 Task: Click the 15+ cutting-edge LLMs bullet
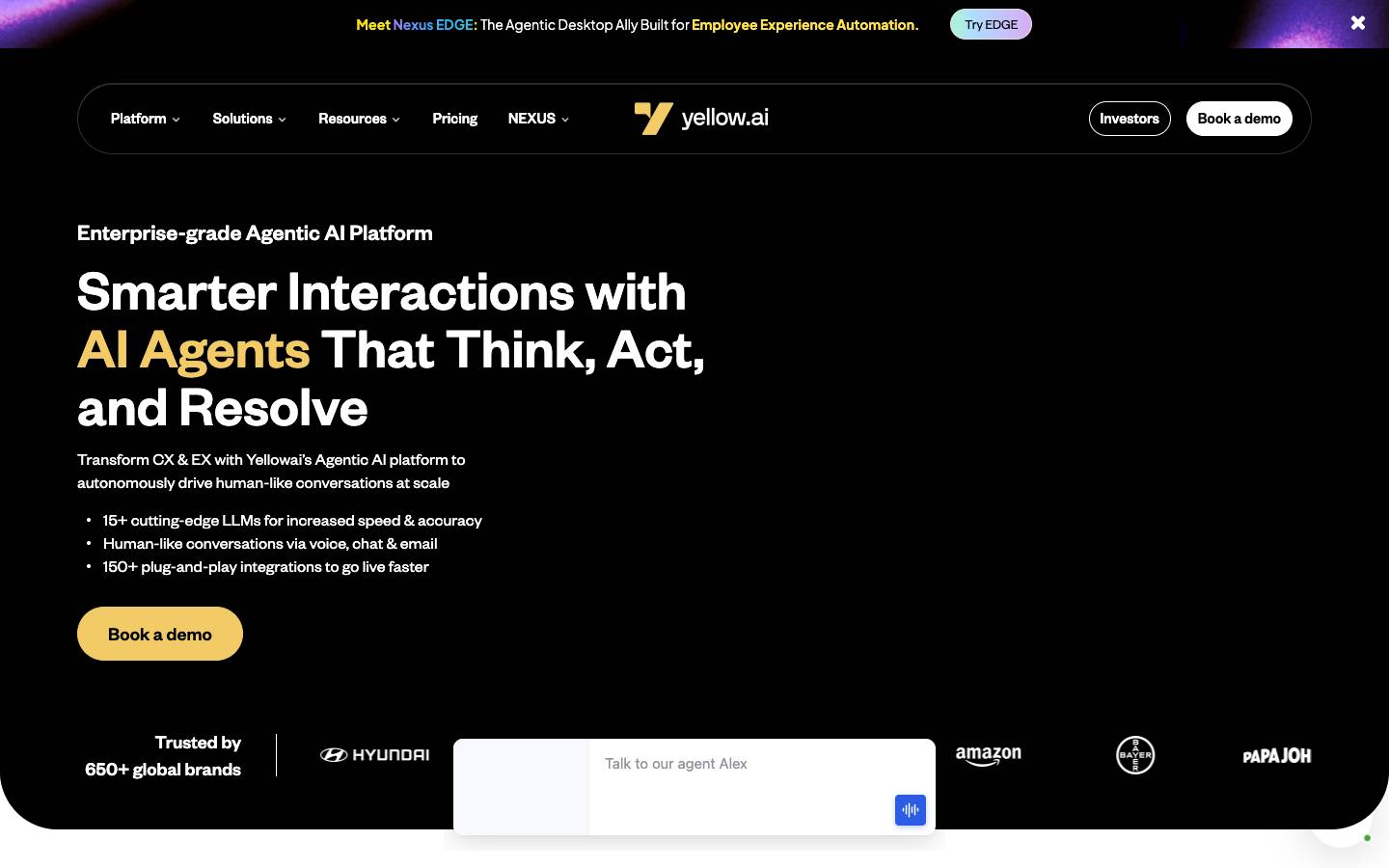tap(292, 521)
